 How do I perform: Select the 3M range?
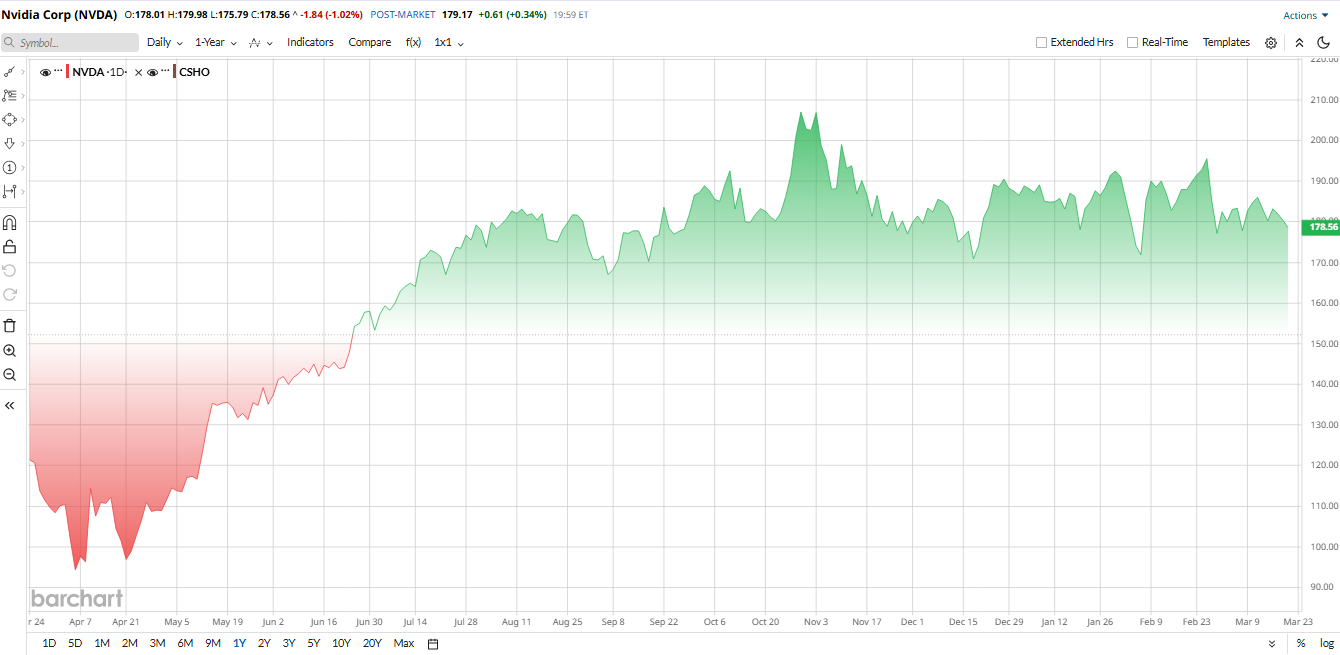coord(157,643)
